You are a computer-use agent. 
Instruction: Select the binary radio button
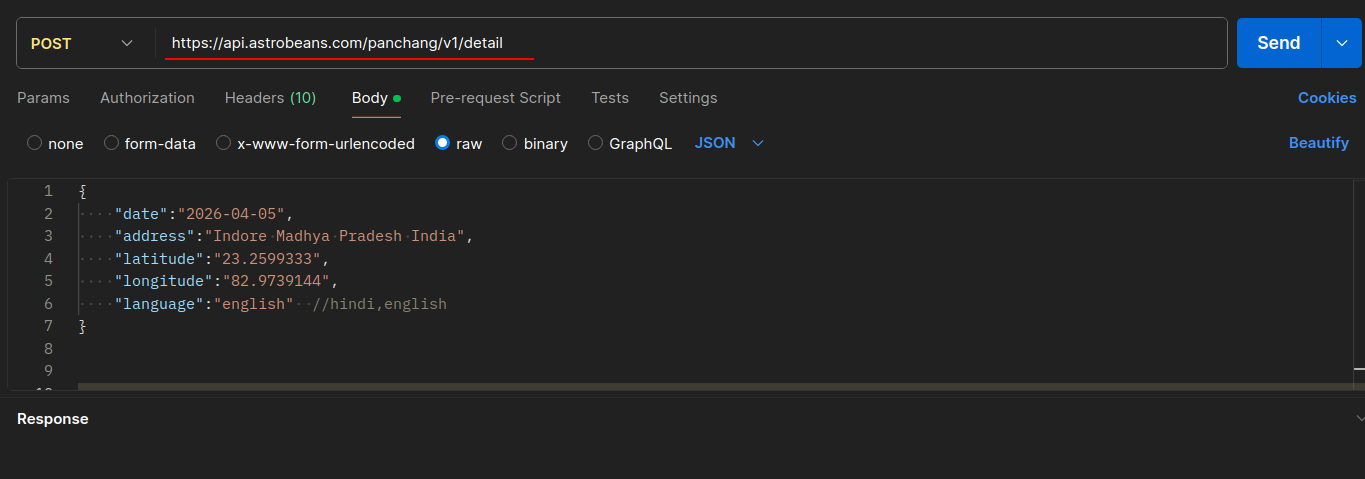click(510, 143)
